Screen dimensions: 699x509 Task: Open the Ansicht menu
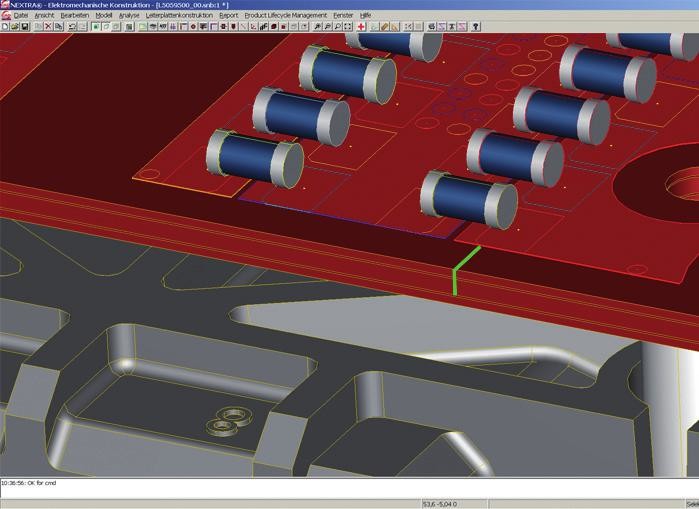point(44,15)
